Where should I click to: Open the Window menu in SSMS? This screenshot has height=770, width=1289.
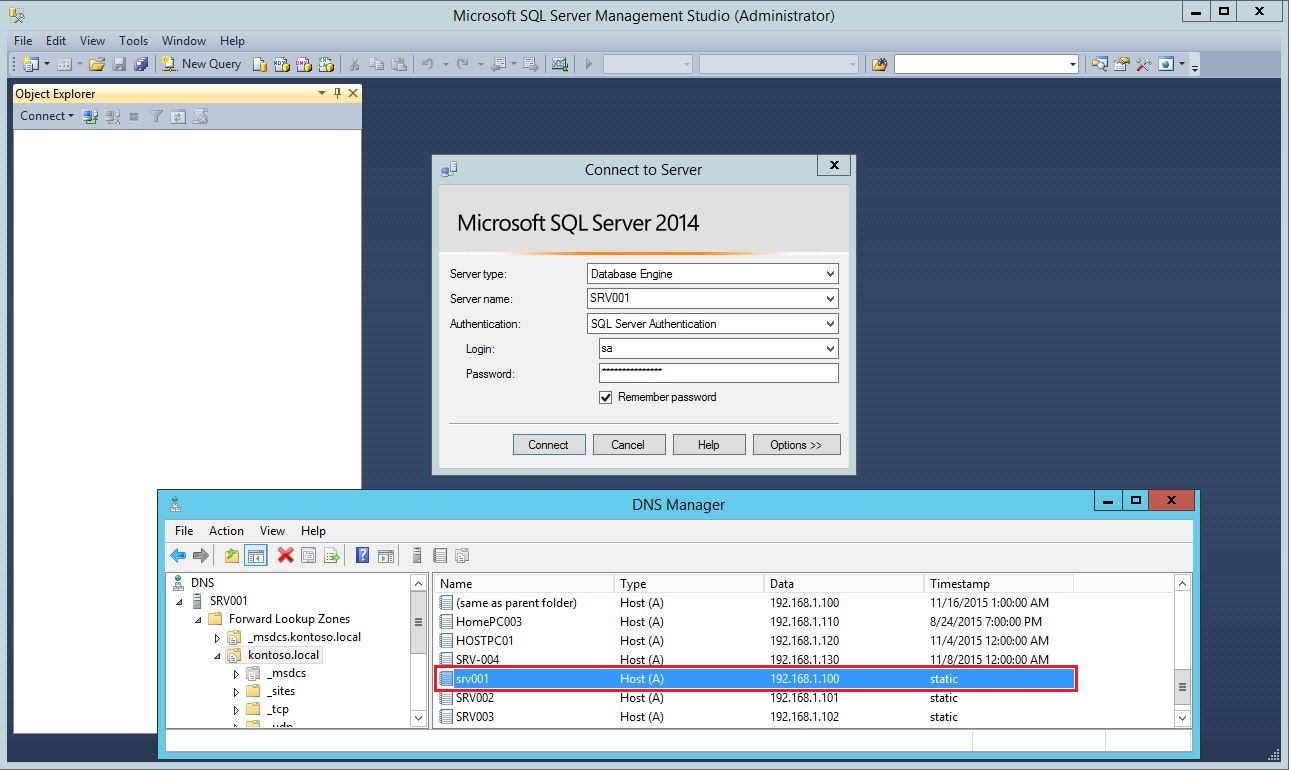tap(184, 41)
